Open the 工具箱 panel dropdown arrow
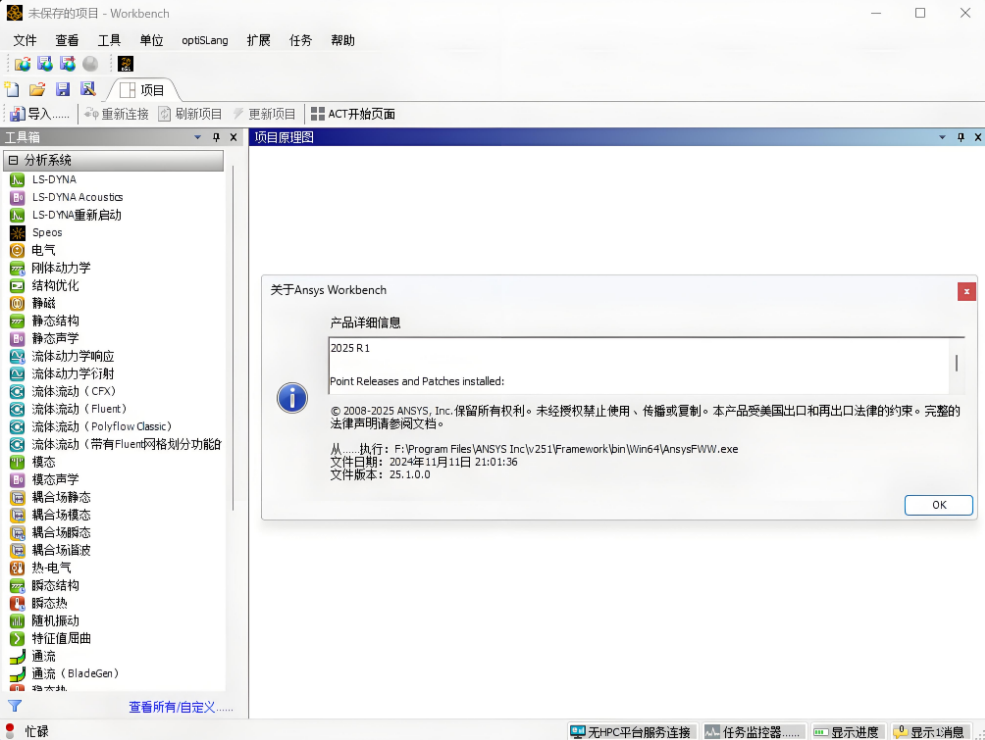The width and height of the screenshot is (985, 740). click(197, 137)
